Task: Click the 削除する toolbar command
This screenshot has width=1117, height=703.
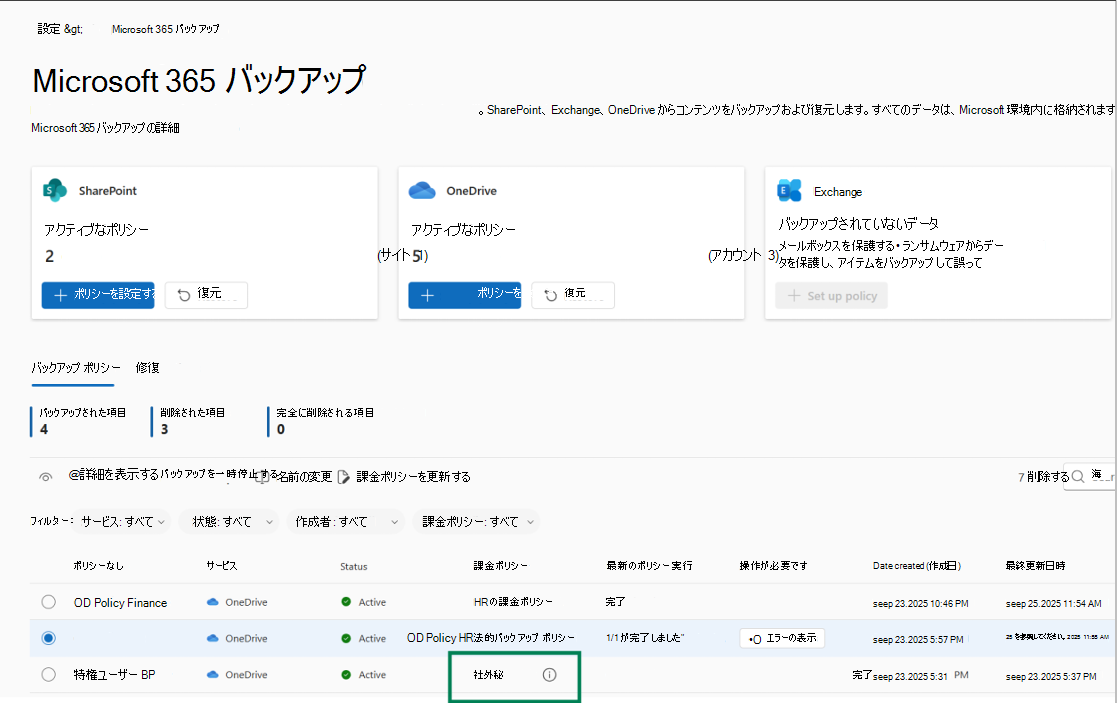Action: tap(1048, 477)
